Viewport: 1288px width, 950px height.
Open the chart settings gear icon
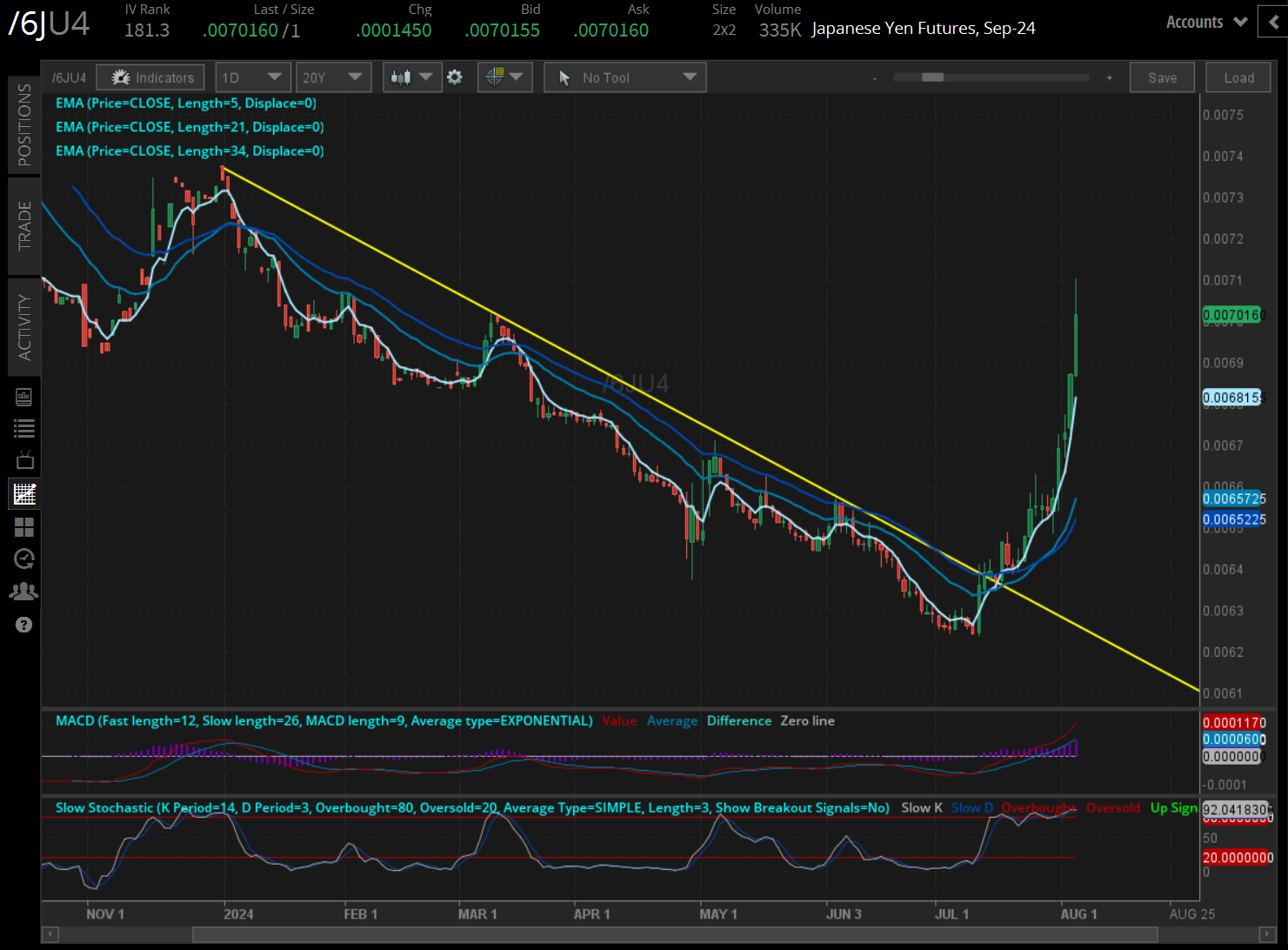[455, 77]
